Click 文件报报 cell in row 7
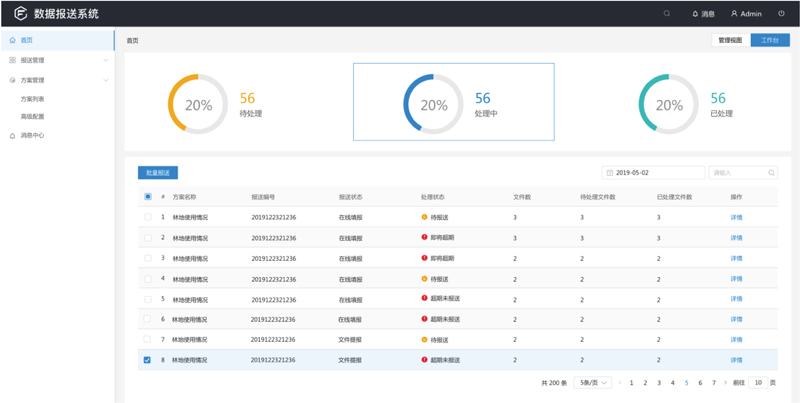 click(x=351, y=340)
